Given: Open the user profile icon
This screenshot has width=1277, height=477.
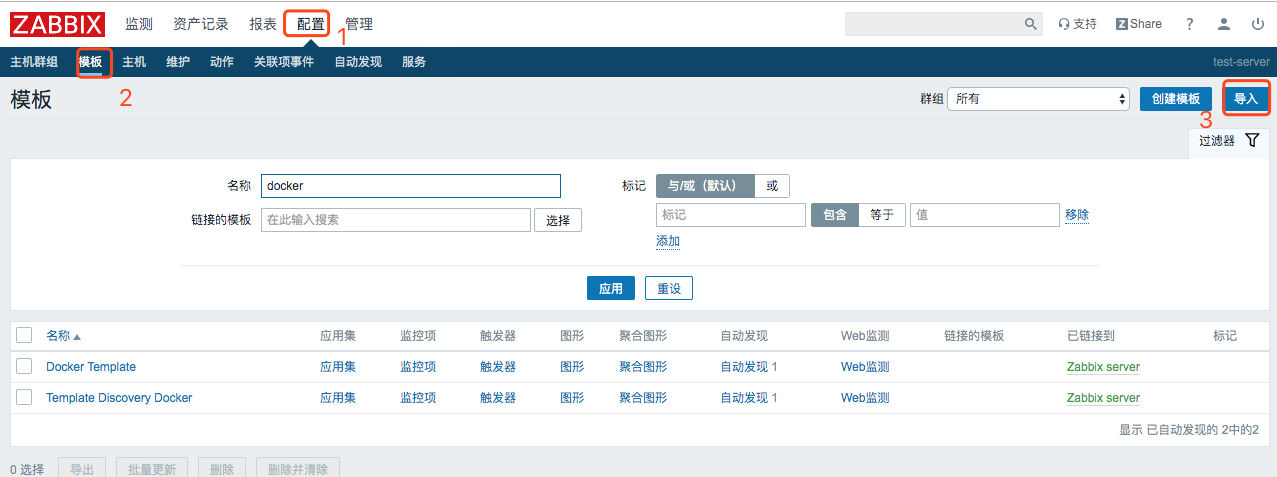Looking at the screenshot, I should [x=1224, y=24].
